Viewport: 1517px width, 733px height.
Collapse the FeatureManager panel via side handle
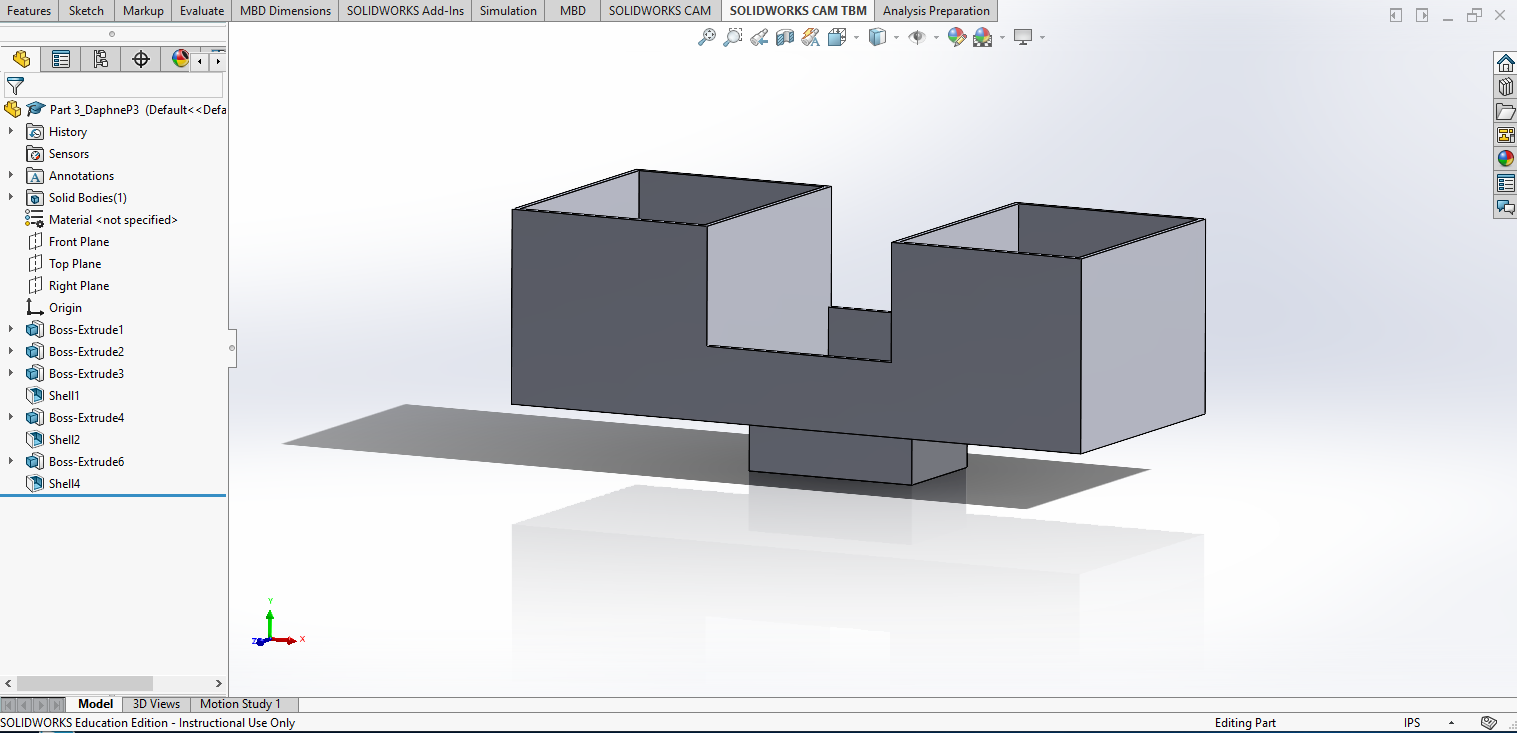click(232, 348)
